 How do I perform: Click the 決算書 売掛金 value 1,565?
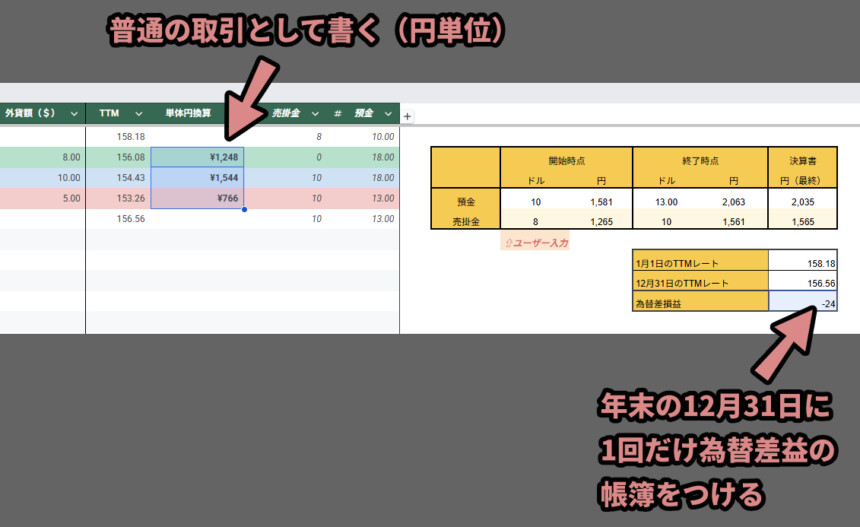(x=801, y=221)
